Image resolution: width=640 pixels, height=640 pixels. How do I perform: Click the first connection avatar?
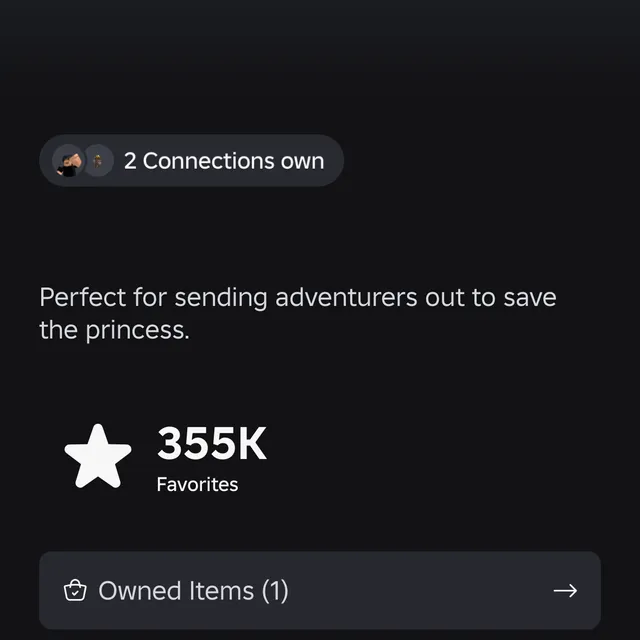[68, 161]
